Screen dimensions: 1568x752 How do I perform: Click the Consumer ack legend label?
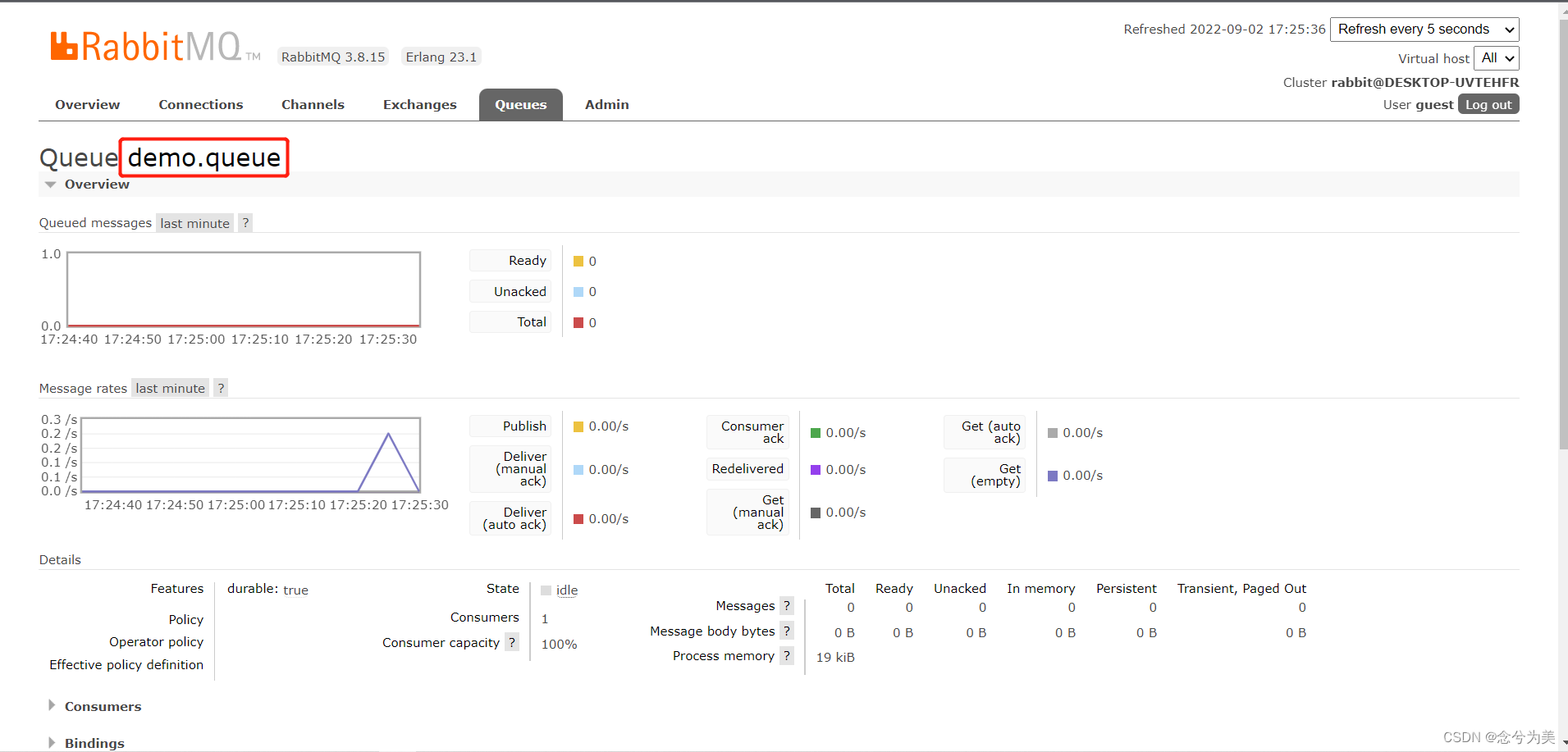747,432
